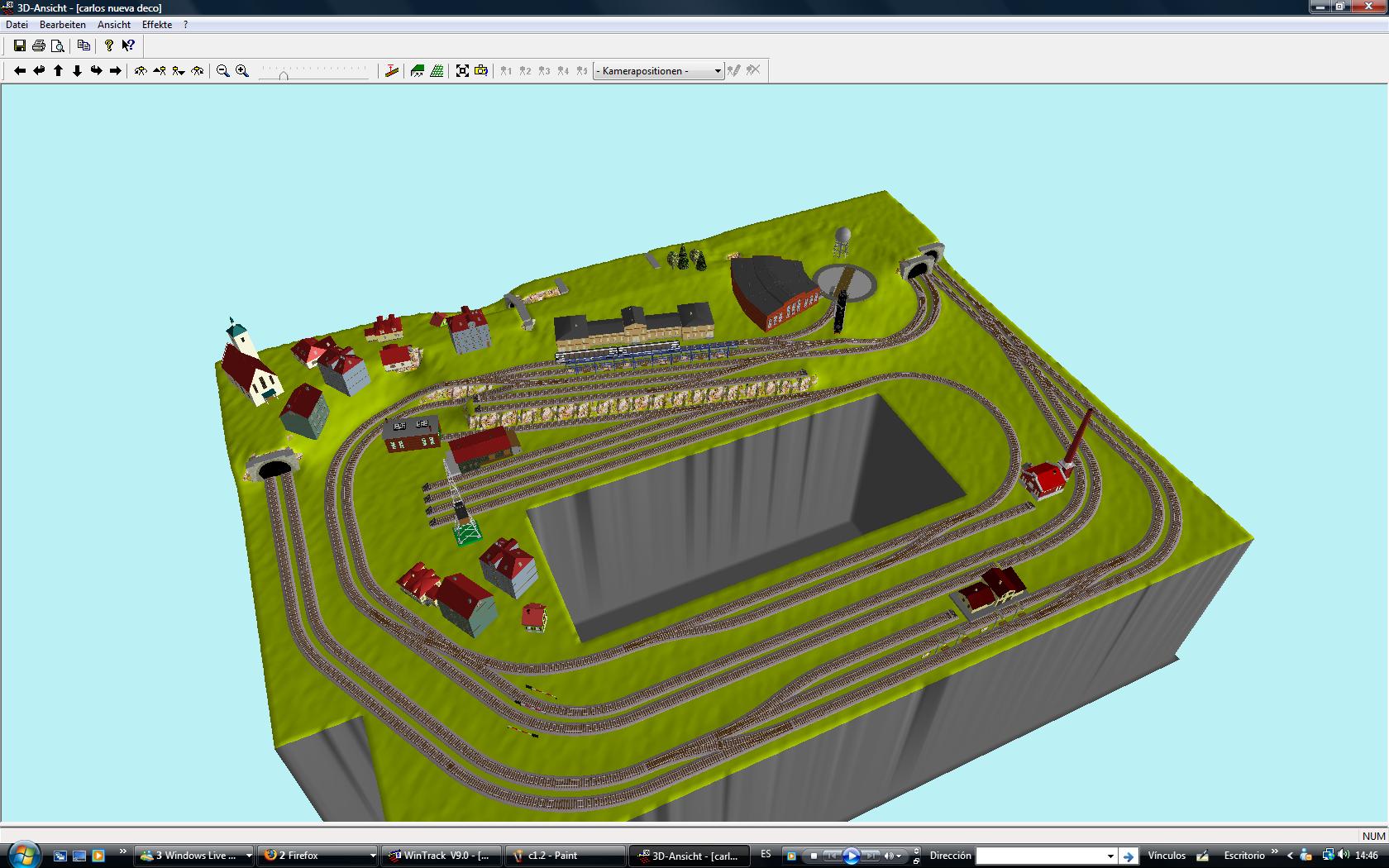Click the fit-to-window view icon
The width and height of the screenshot is (1389, 868).
[x=462, y=71]
